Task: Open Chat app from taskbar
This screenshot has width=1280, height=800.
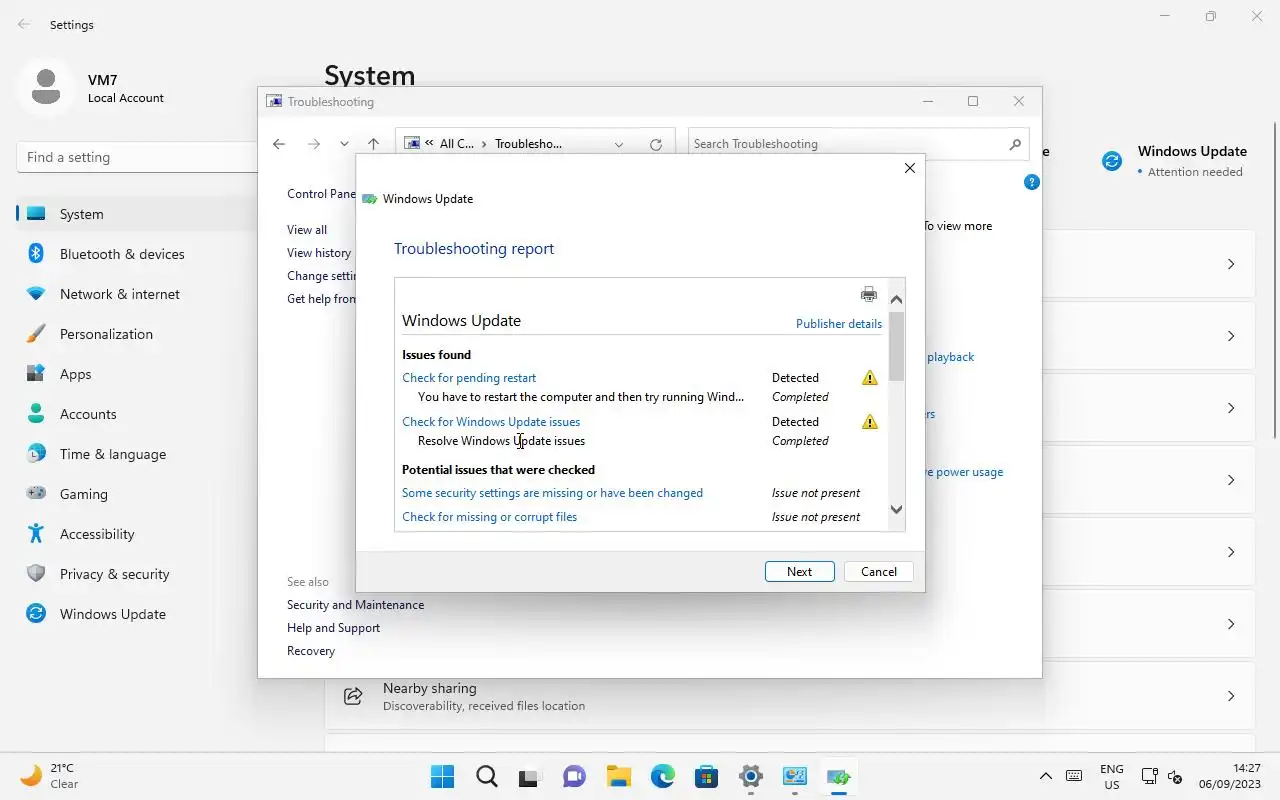Action: point(574,777)
